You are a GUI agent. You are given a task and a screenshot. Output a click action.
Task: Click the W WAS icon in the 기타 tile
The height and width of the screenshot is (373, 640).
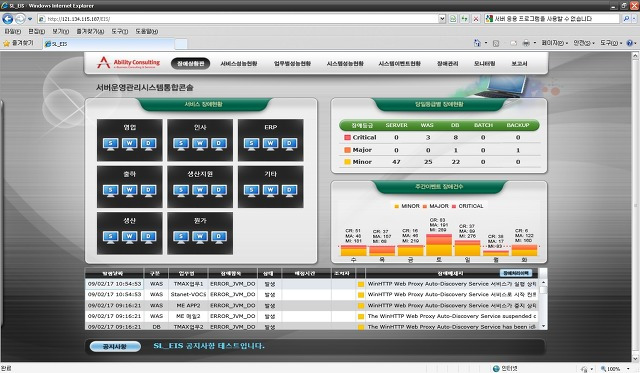270,191
